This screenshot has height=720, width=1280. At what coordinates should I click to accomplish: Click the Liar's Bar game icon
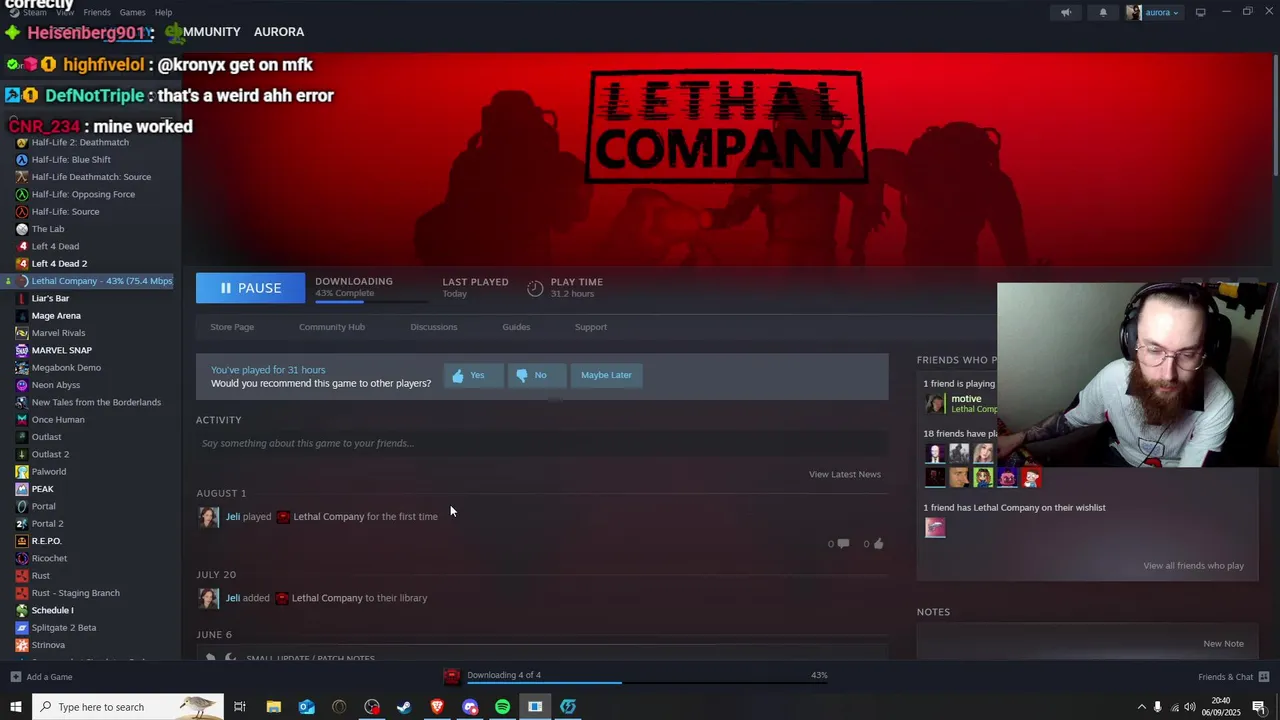[22, 298]
